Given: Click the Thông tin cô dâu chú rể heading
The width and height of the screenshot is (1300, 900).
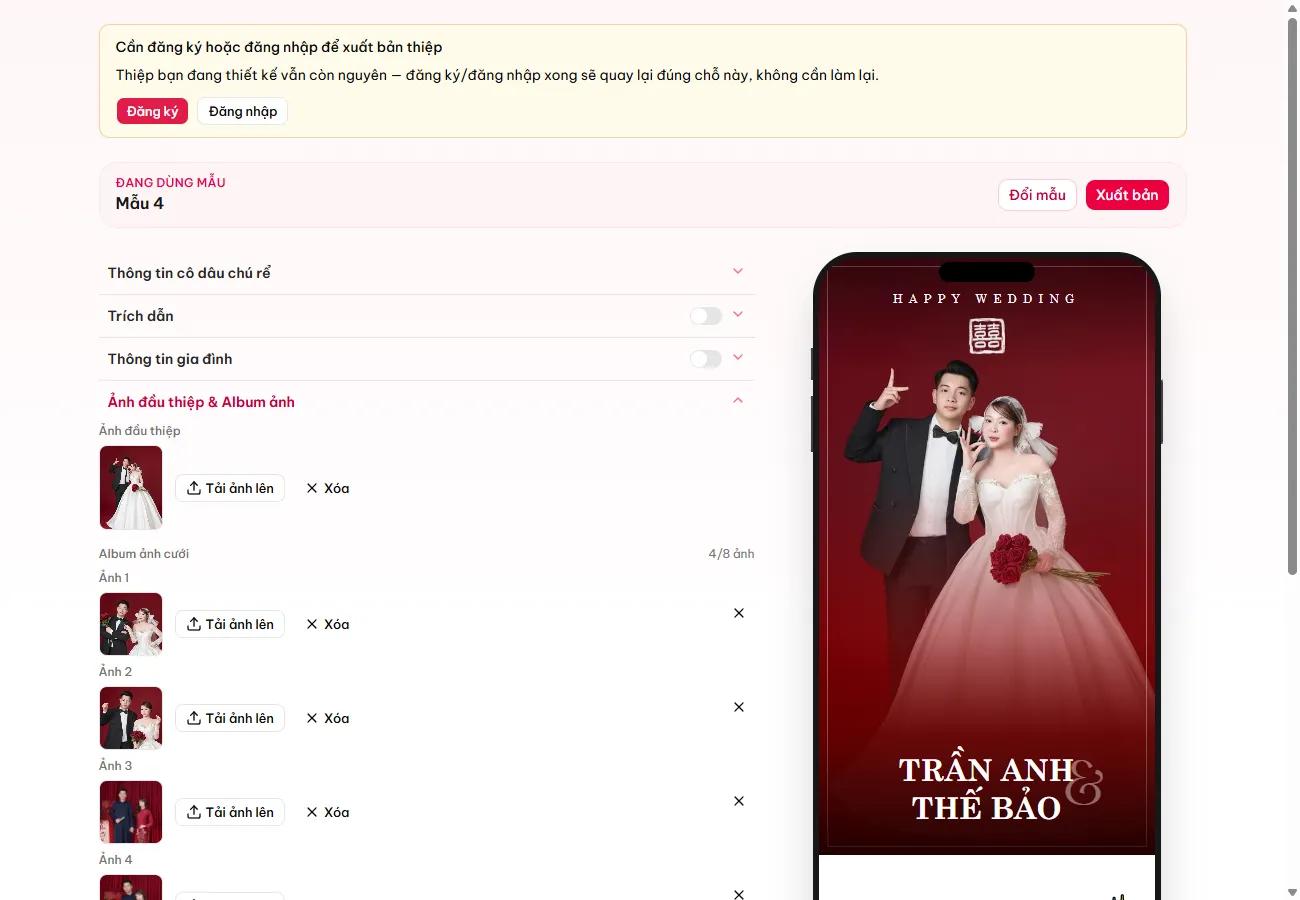Looking at the screenshot, I should [189, 273].
